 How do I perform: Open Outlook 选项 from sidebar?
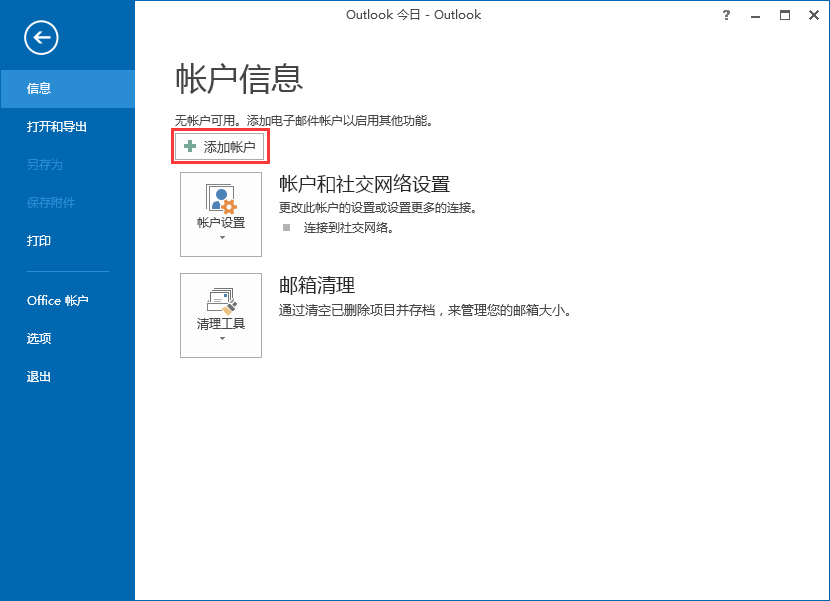click(x=39, y=338)
